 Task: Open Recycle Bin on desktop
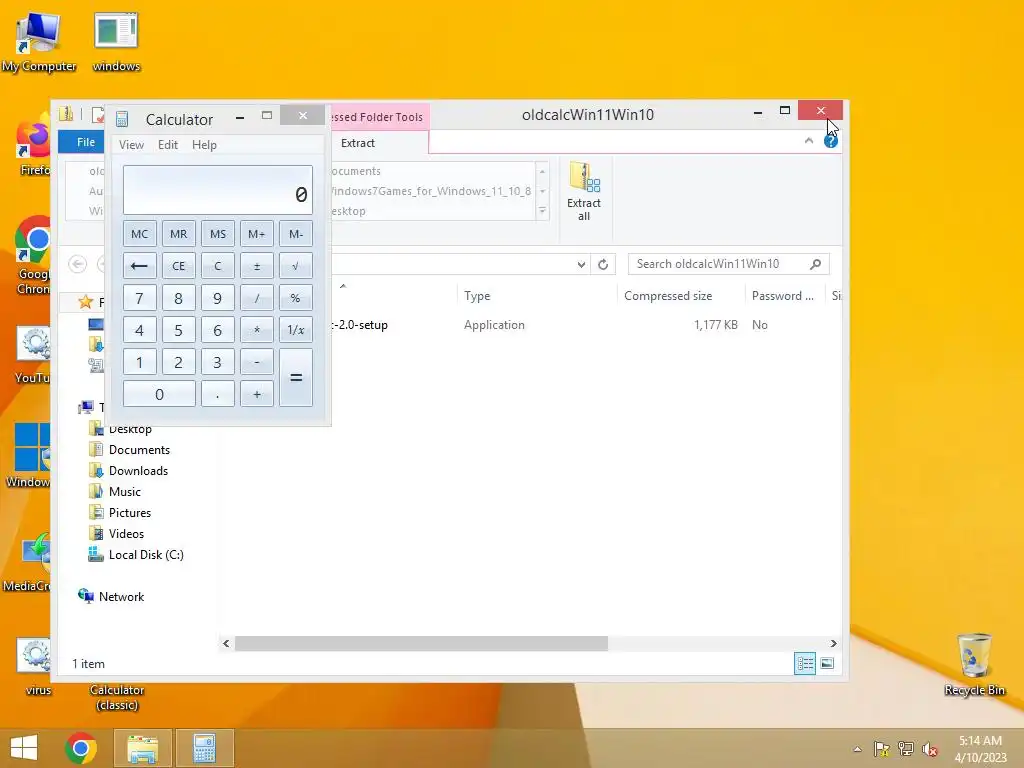click(x=974, y=664)
